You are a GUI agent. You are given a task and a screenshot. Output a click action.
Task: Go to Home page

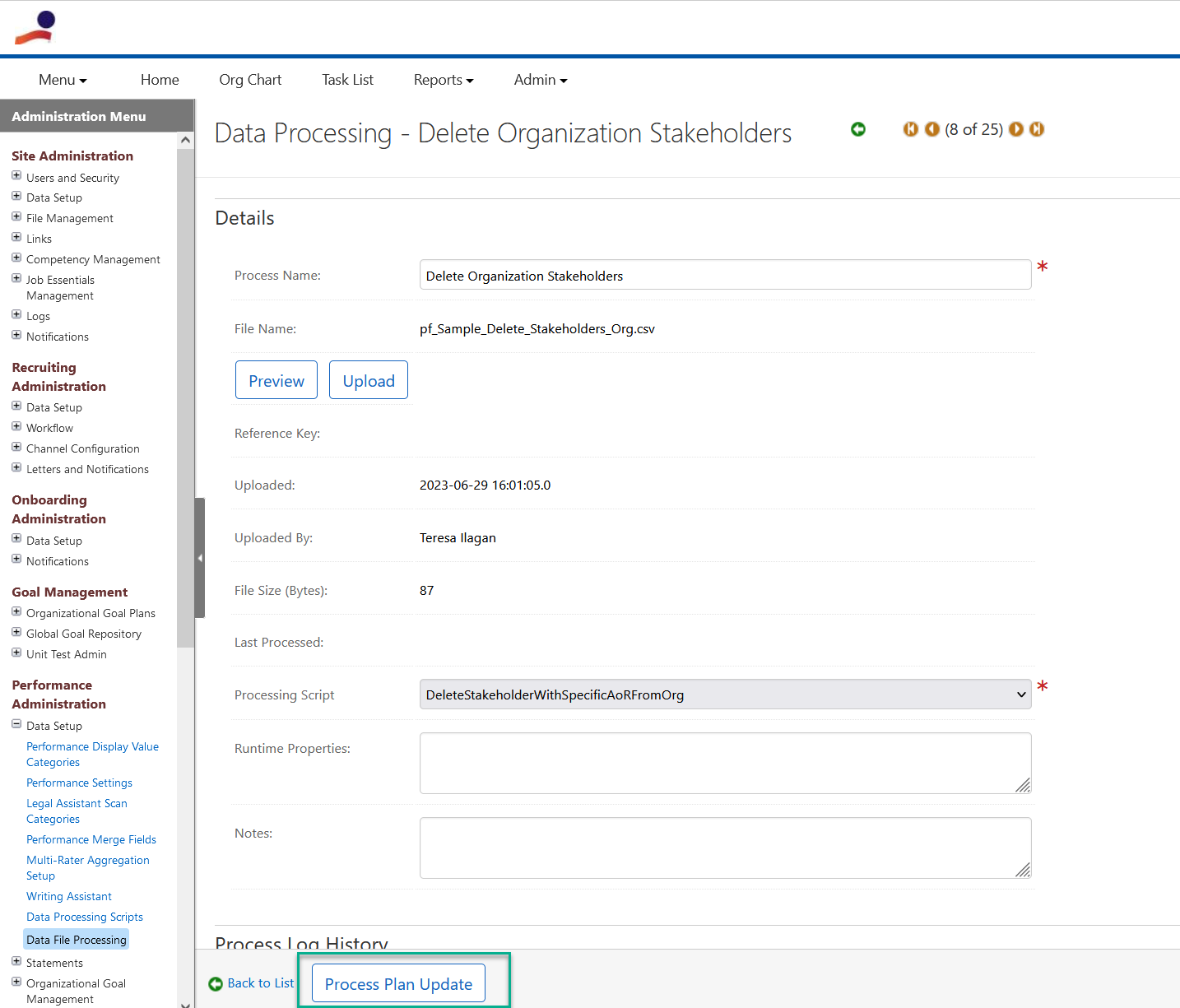coord(160,80)
